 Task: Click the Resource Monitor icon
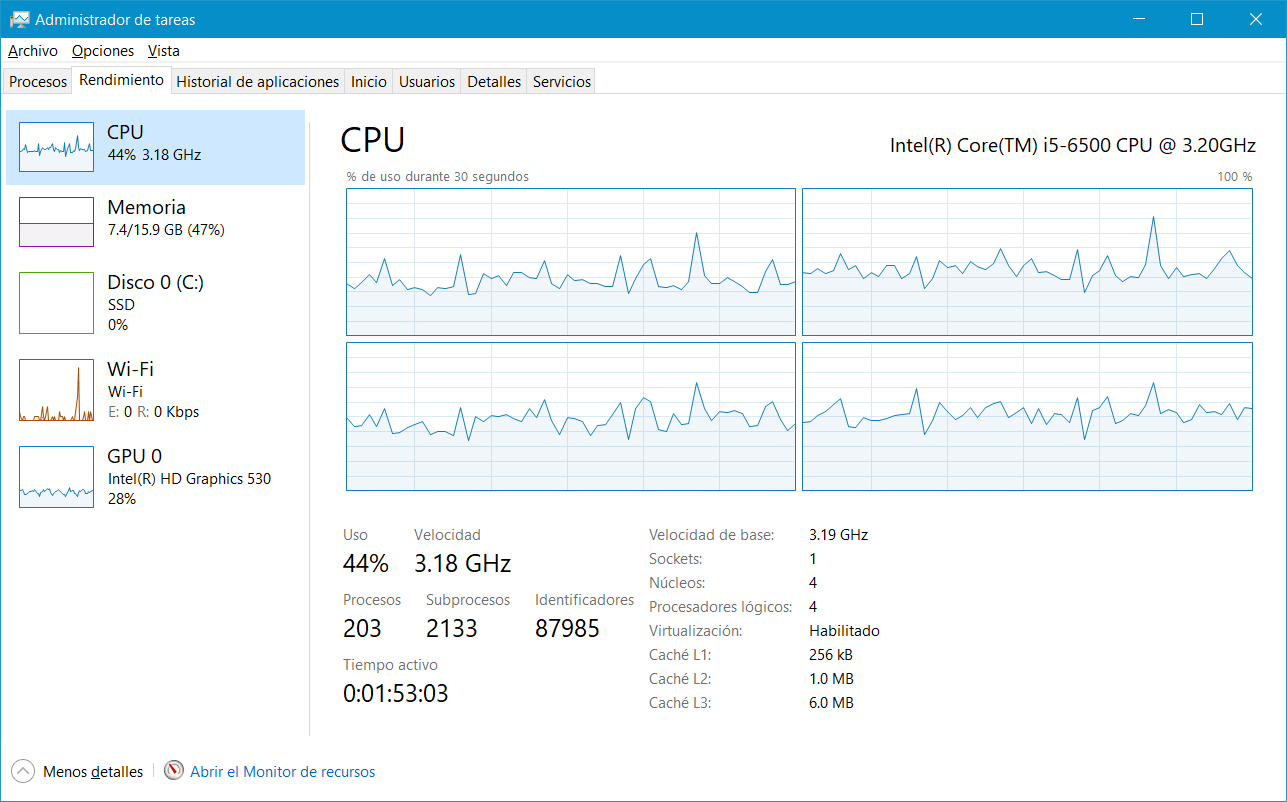(174, 771)
